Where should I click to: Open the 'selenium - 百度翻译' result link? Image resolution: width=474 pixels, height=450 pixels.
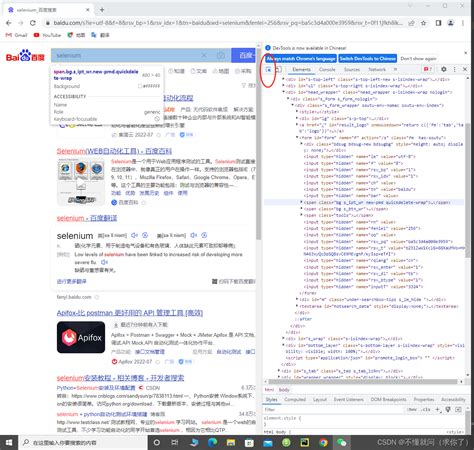point(87,218)
